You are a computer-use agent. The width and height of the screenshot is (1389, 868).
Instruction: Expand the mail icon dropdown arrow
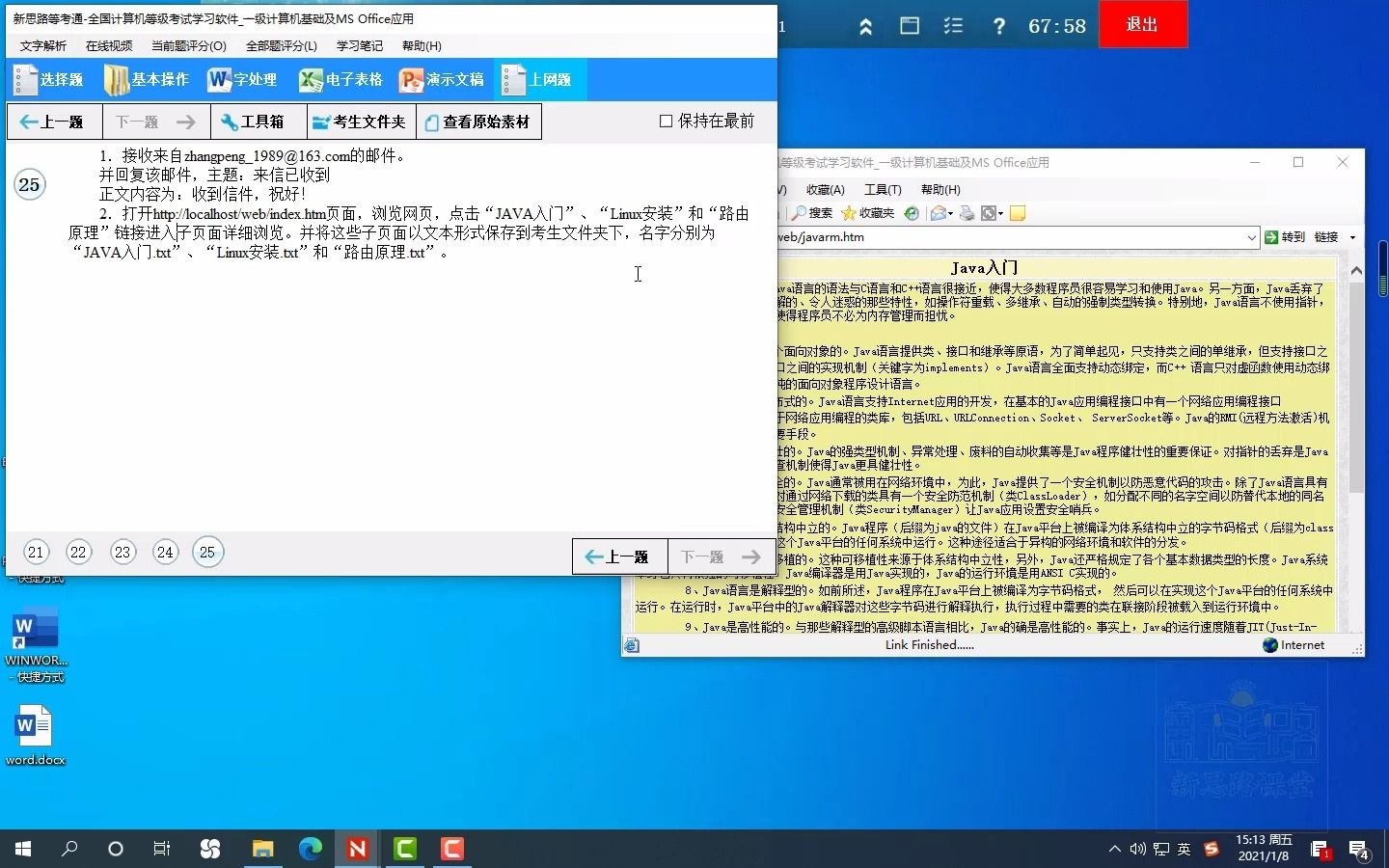tap(951, 213)
